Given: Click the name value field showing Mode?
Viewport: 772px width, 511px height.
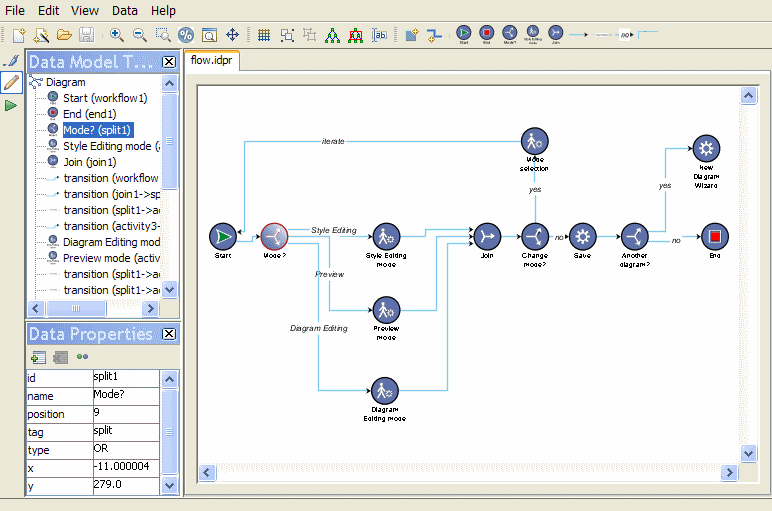Looking at the screenshot, I should point(125,396).
